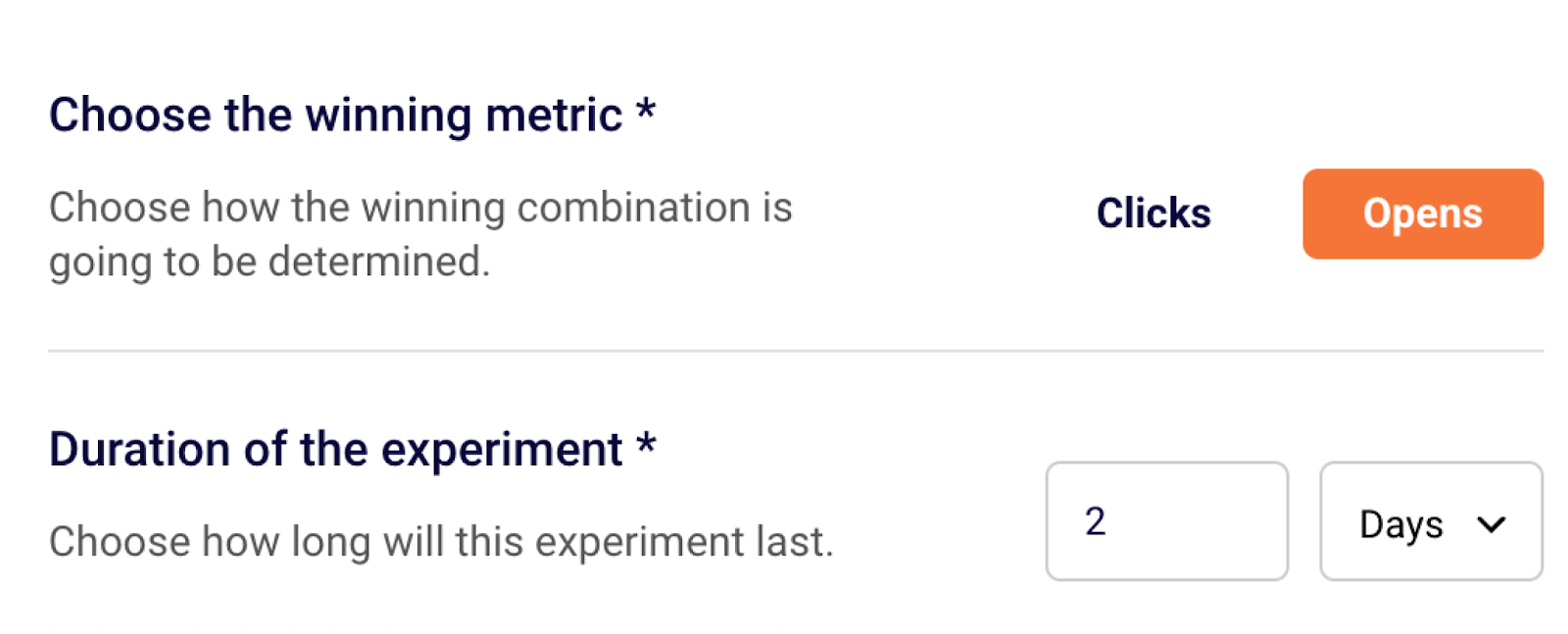
Task: Open the Days unit dropdown
Action: pos(1430,522)
